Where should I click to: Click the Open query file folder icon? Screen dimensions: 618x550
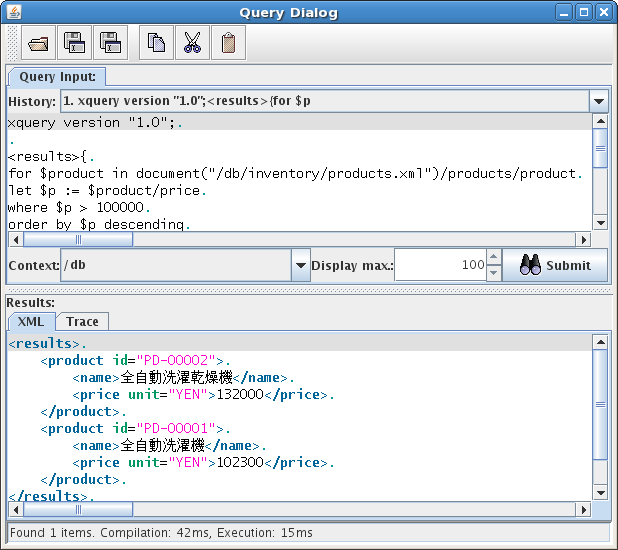tap(39, 43)
